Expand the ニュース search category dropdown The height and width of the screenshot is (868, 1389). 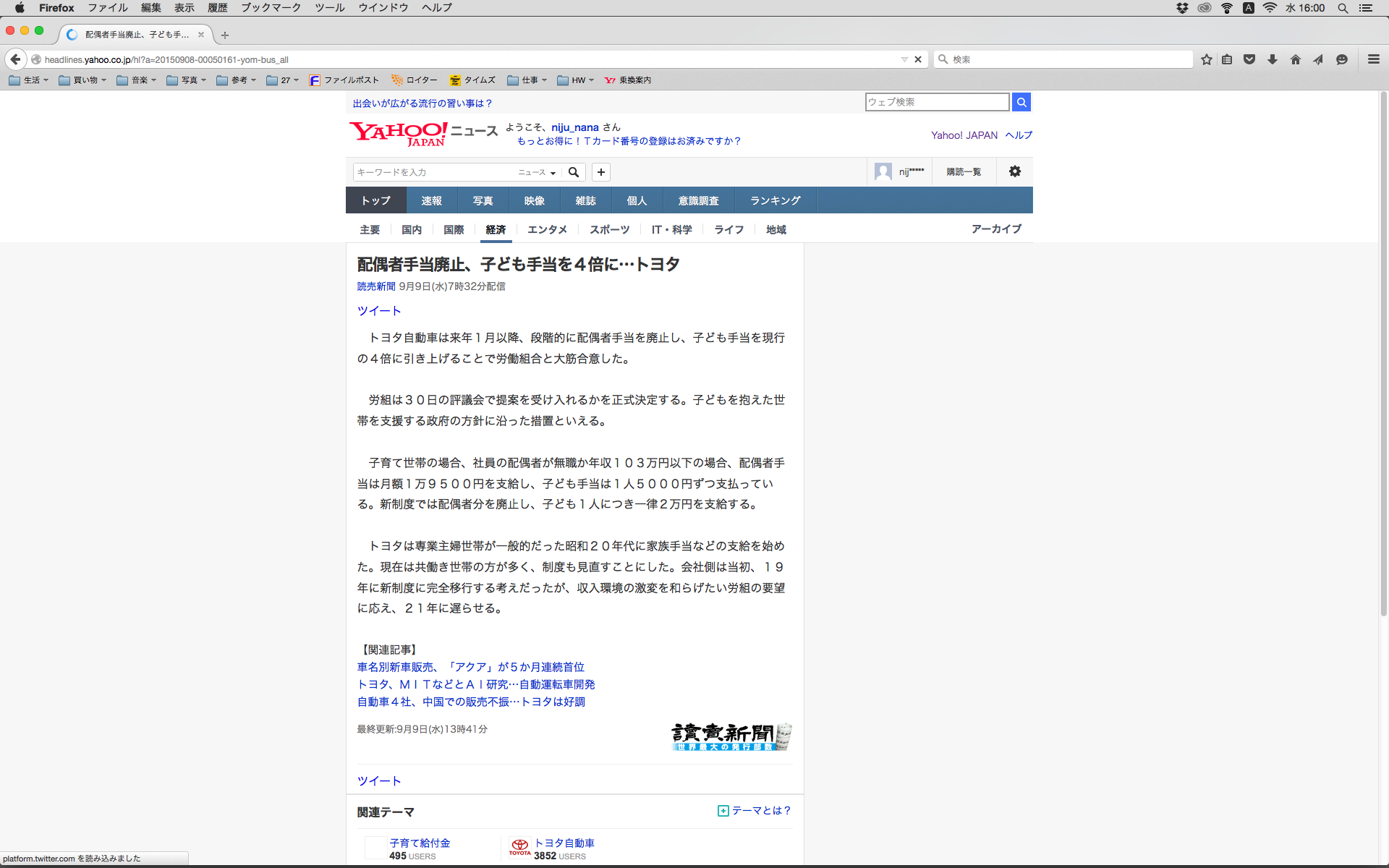pos(537,172)
